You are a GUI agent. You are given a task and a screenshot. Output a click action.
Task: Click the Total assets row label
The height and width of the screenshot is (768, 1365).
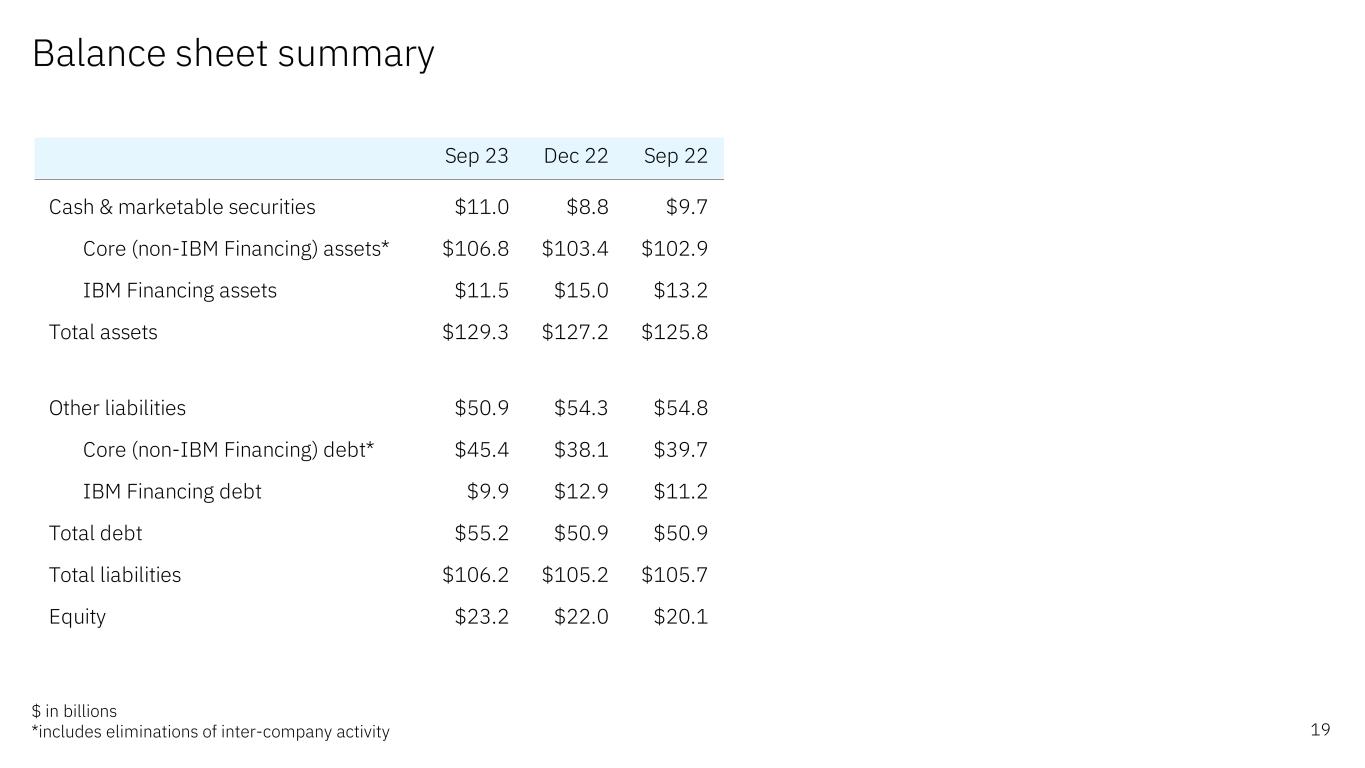click(x=103, y=332)
